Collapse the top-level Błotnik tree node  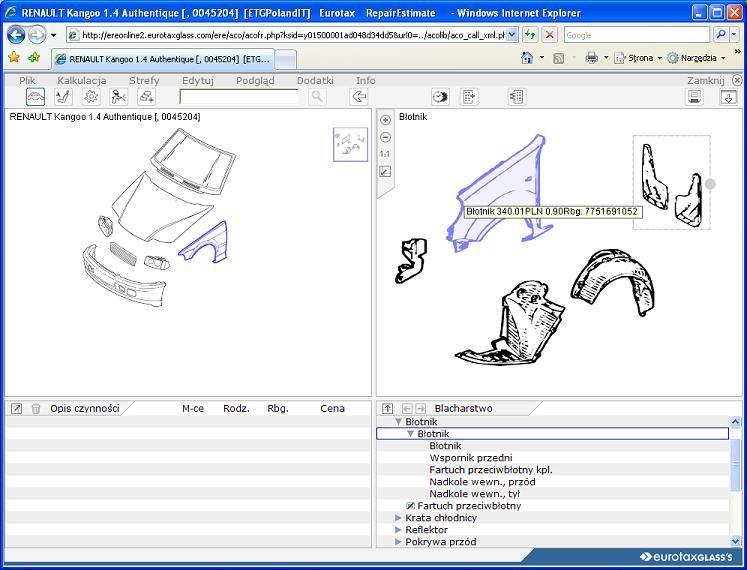click(x=399, y=422)
